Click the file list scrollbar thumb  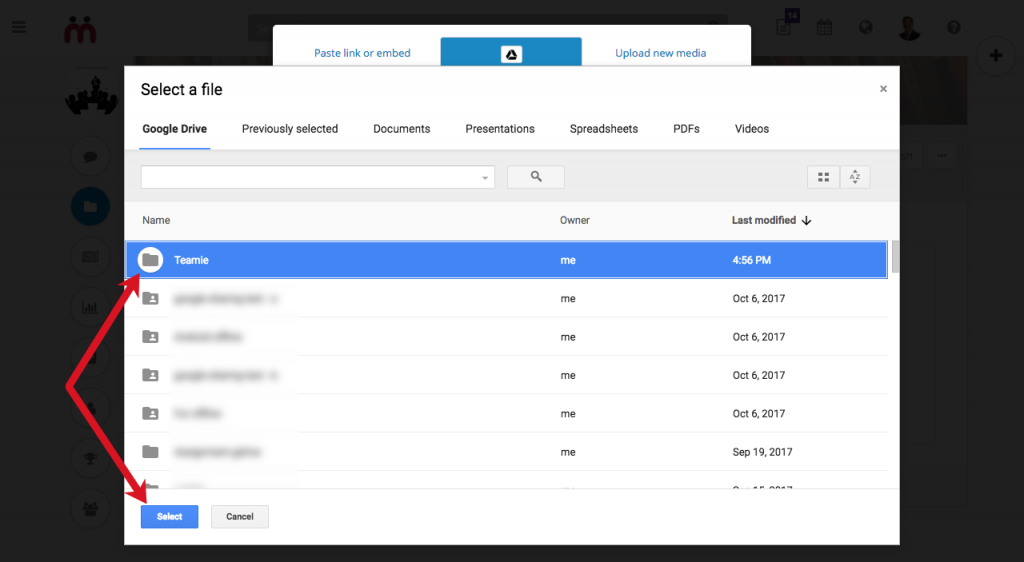coord(895,257)
